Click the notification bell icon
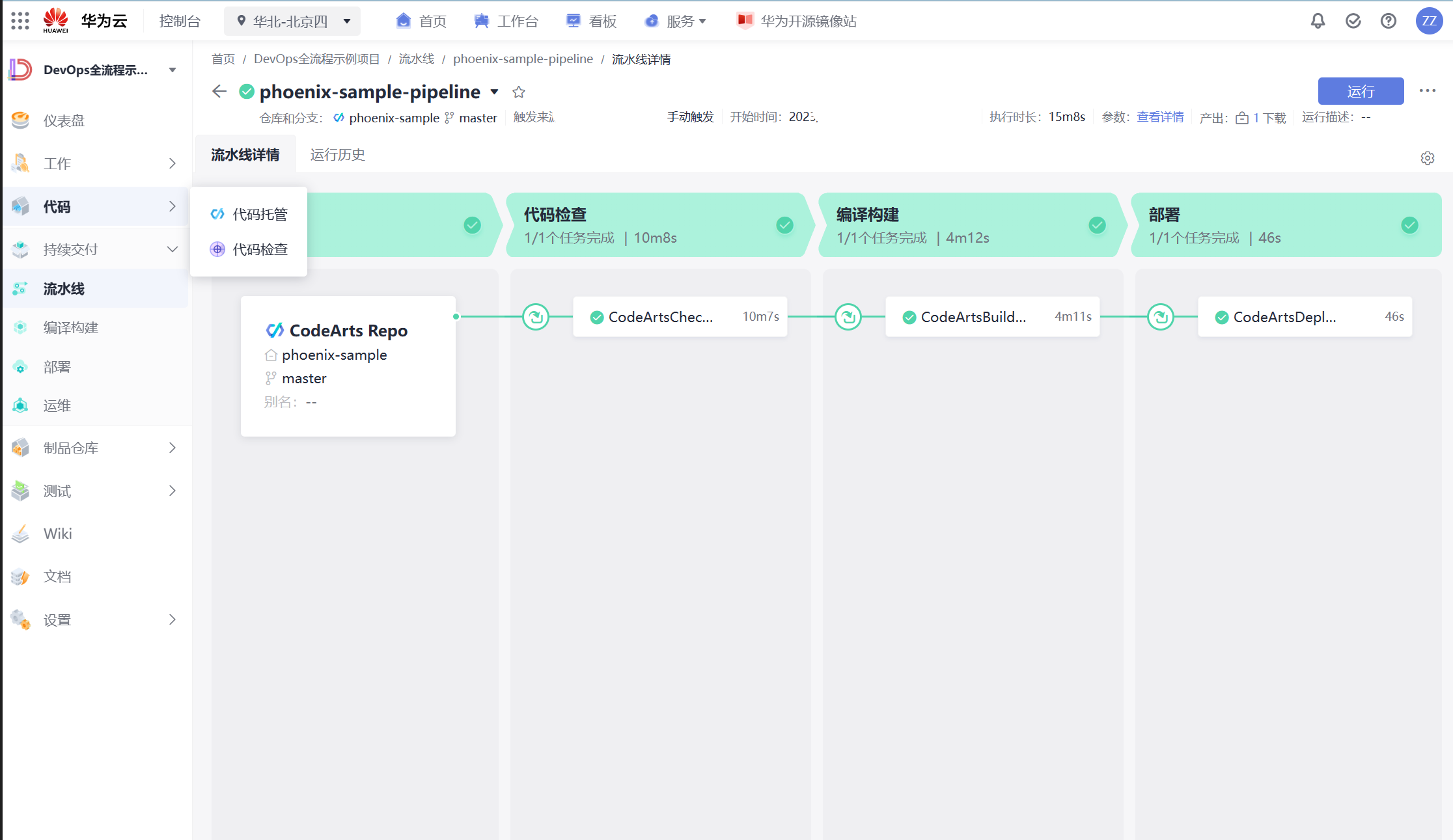This screenshot has height=840, width=1453. point(1318,21)
